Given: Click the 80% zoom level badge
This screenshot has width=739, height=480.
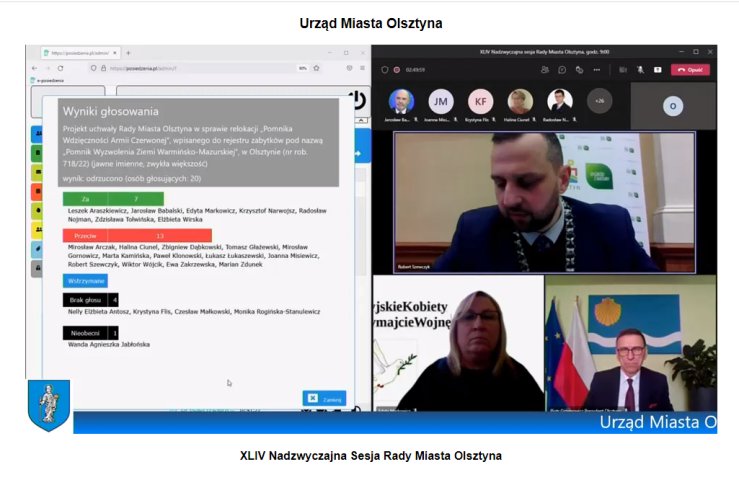Looking at the screenshot, I should 303,68.
